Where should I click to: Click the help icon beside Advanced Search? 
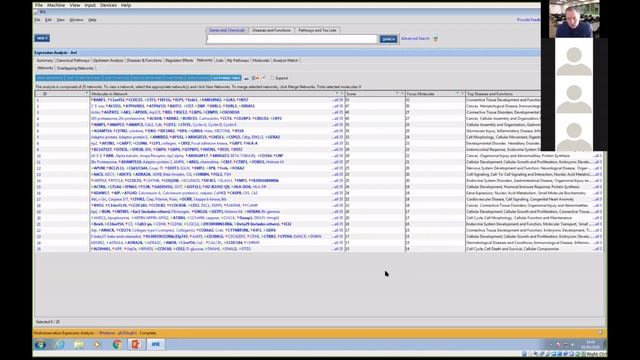point(436,39)
